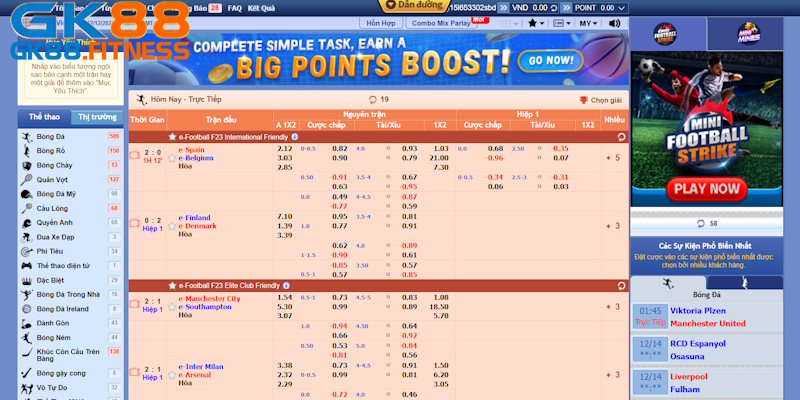
Task: Click GO NOW on the points banner
Action: 550,61
